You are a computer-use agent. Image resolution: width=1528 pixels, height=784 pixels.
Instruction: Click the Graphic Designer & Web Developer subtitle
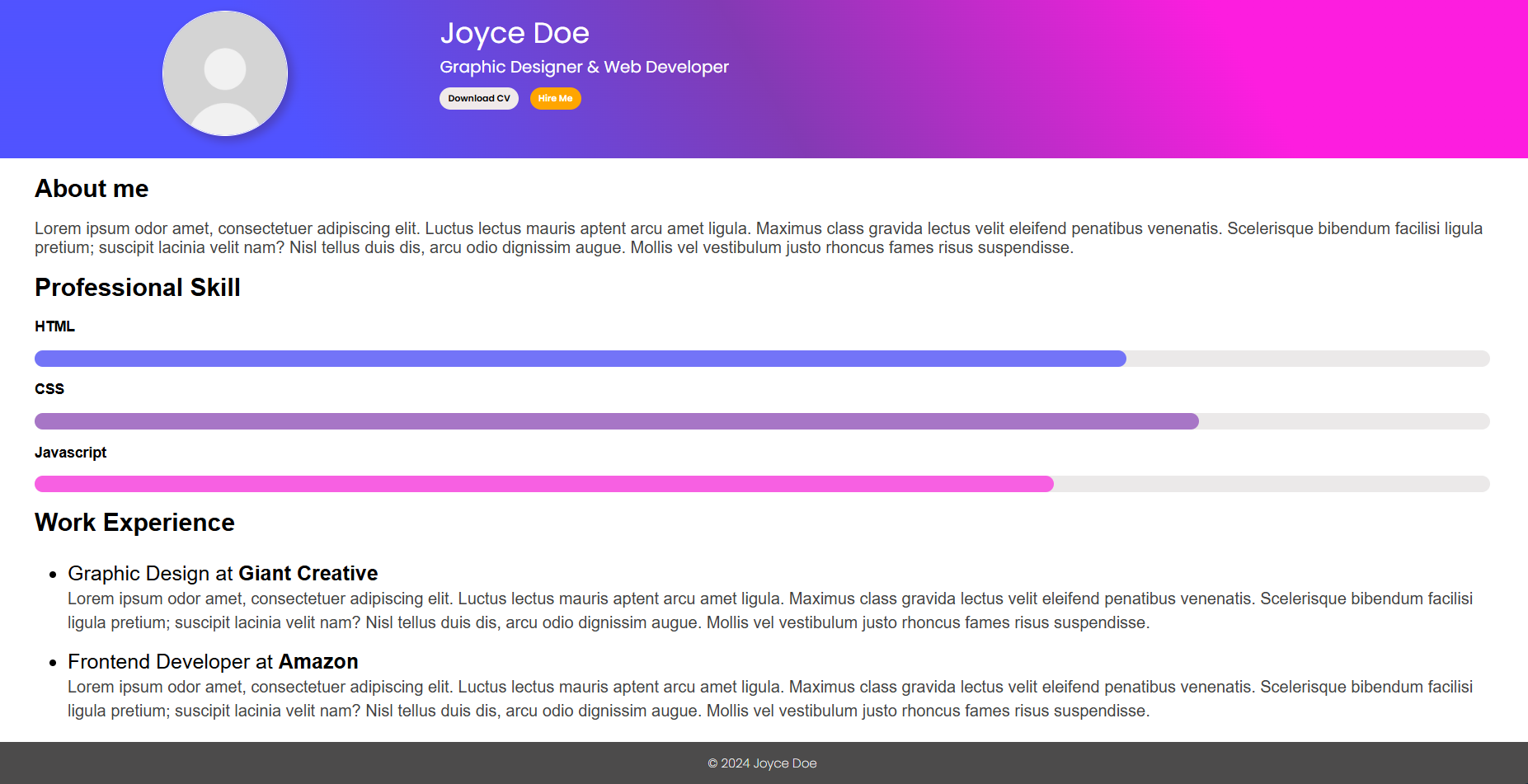(x=584, y=67)
